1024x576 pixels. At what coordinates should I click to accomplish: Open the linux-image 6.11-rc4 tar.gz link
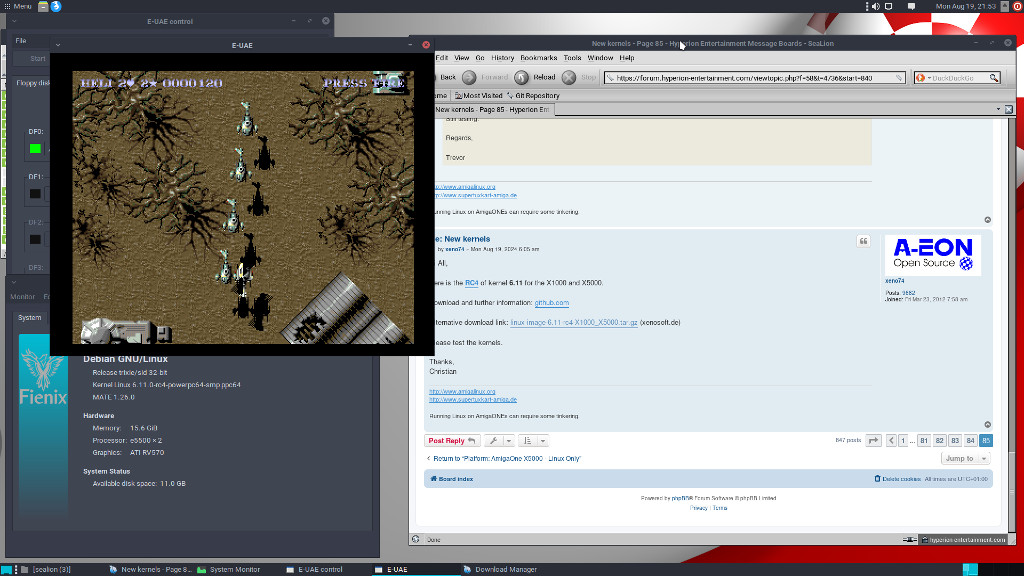tap(574, 323)
